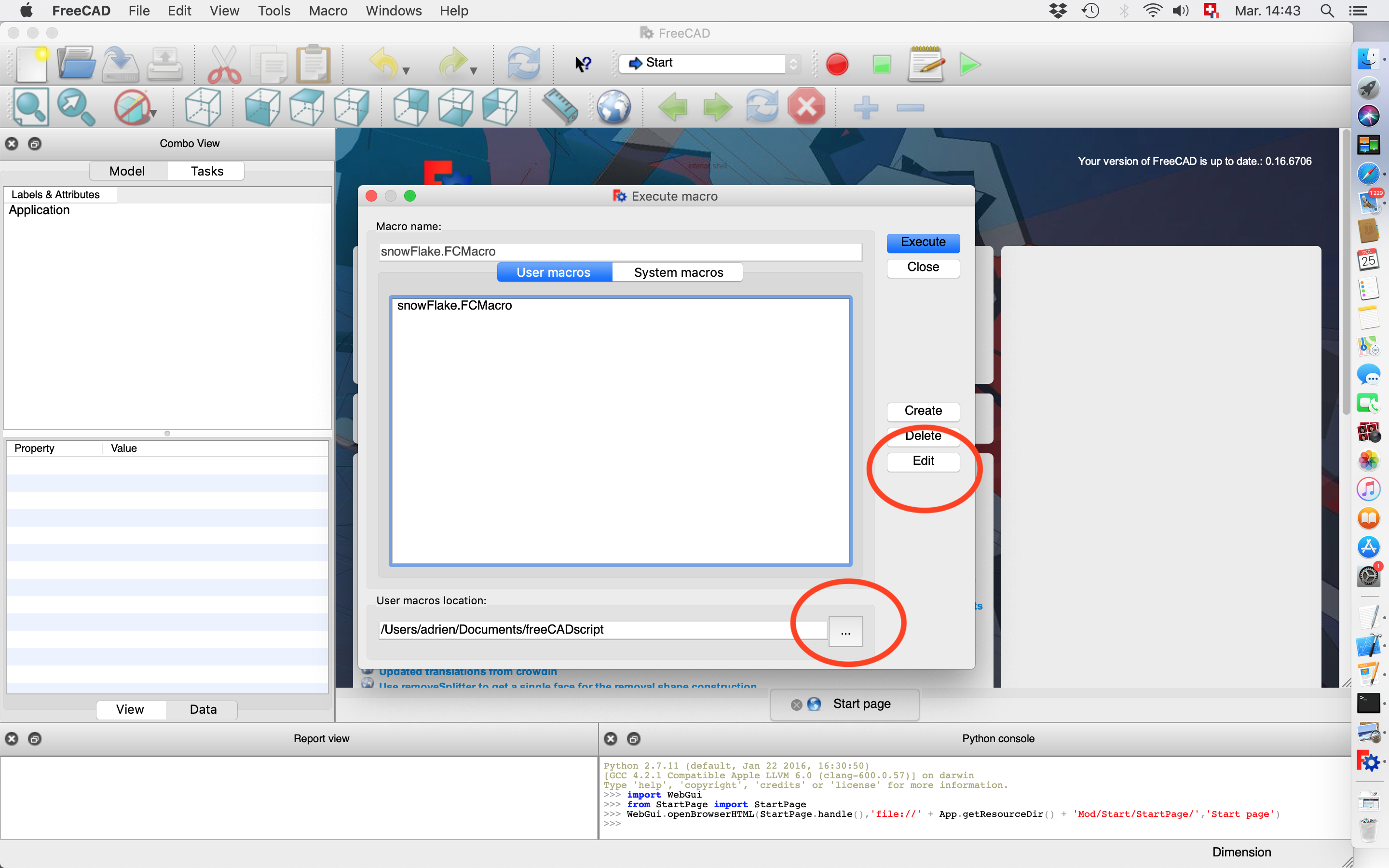Click the red record macro button
The width and height of the screenshot is (1389, 868).
point(837,64)
